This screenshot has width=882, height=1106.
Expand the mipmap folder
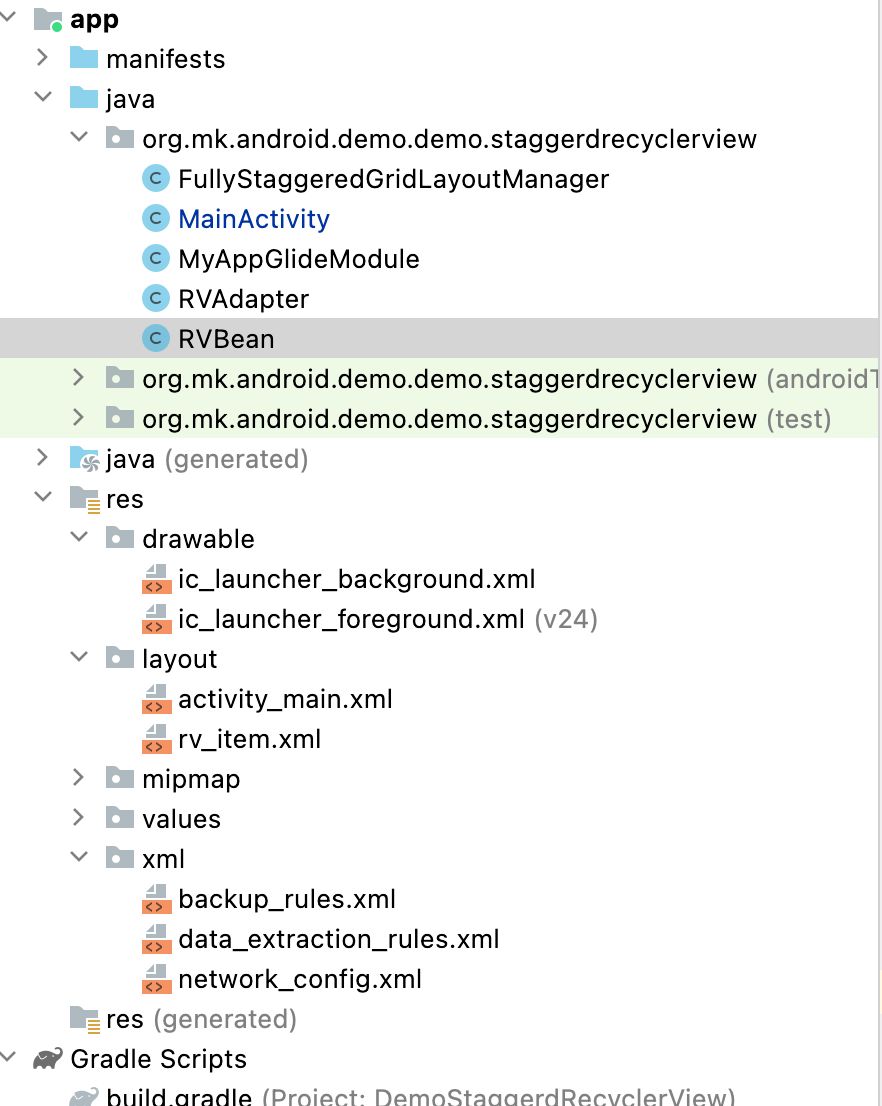tap(79, 779)
